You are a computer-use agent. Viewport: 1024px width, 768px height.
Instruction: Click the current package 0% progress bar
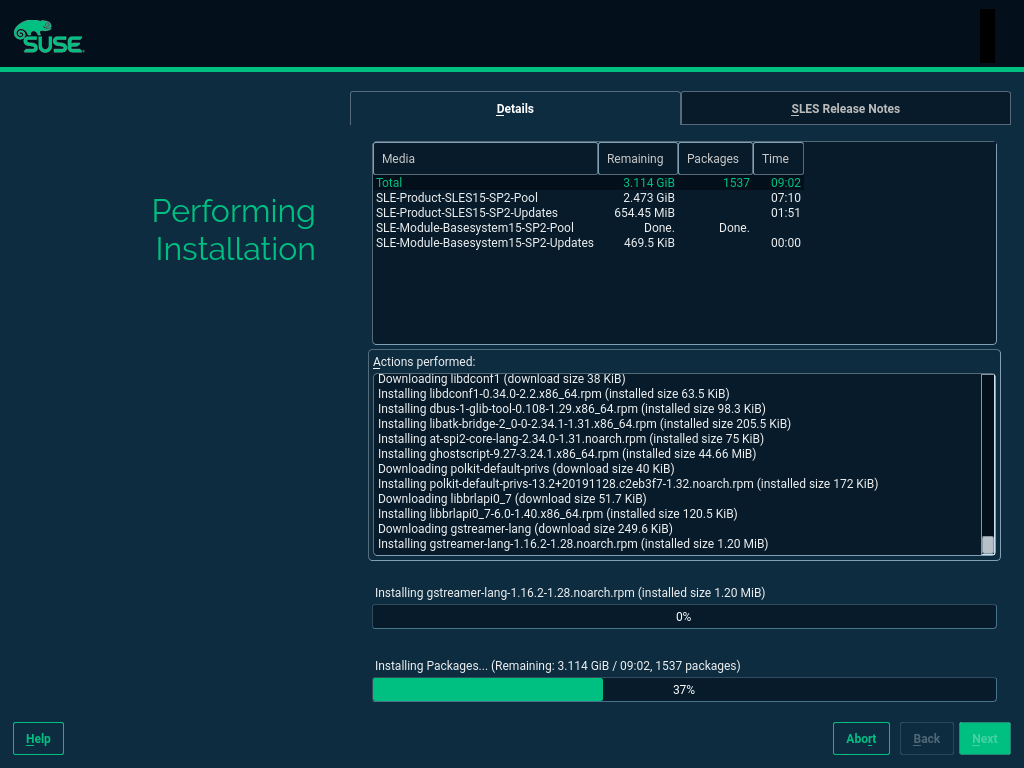tap(684, 617)
